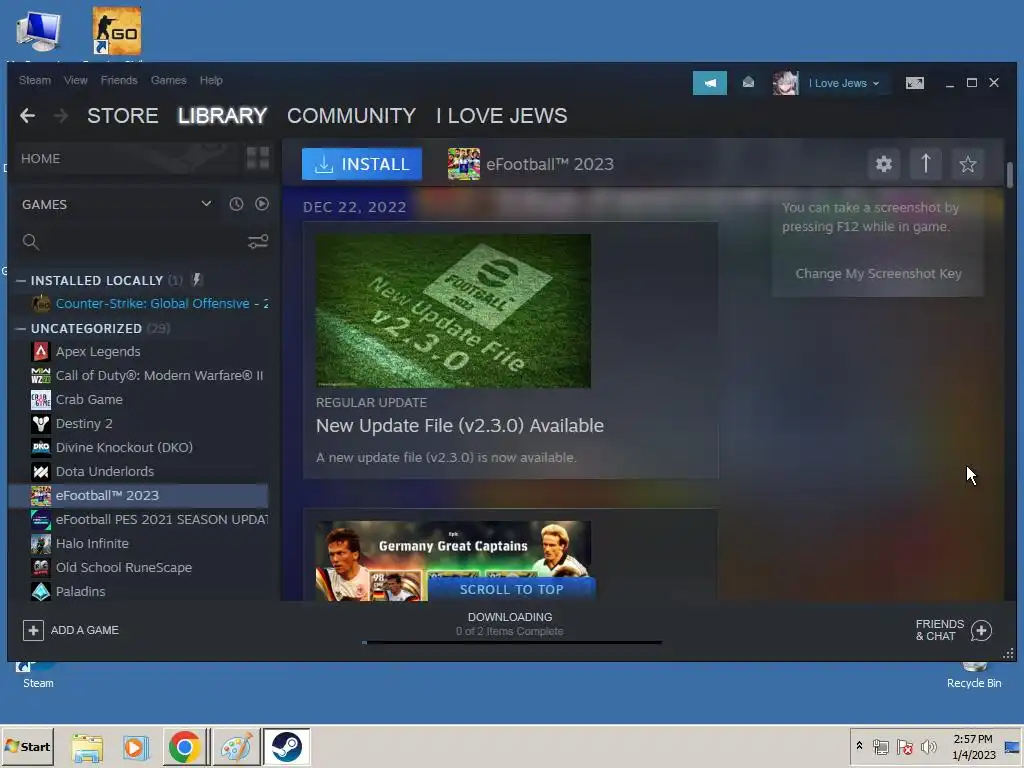This screenshot has height=768, width=1024.
Task: Open the Steam menu
Action: click(x=35, y=80)
